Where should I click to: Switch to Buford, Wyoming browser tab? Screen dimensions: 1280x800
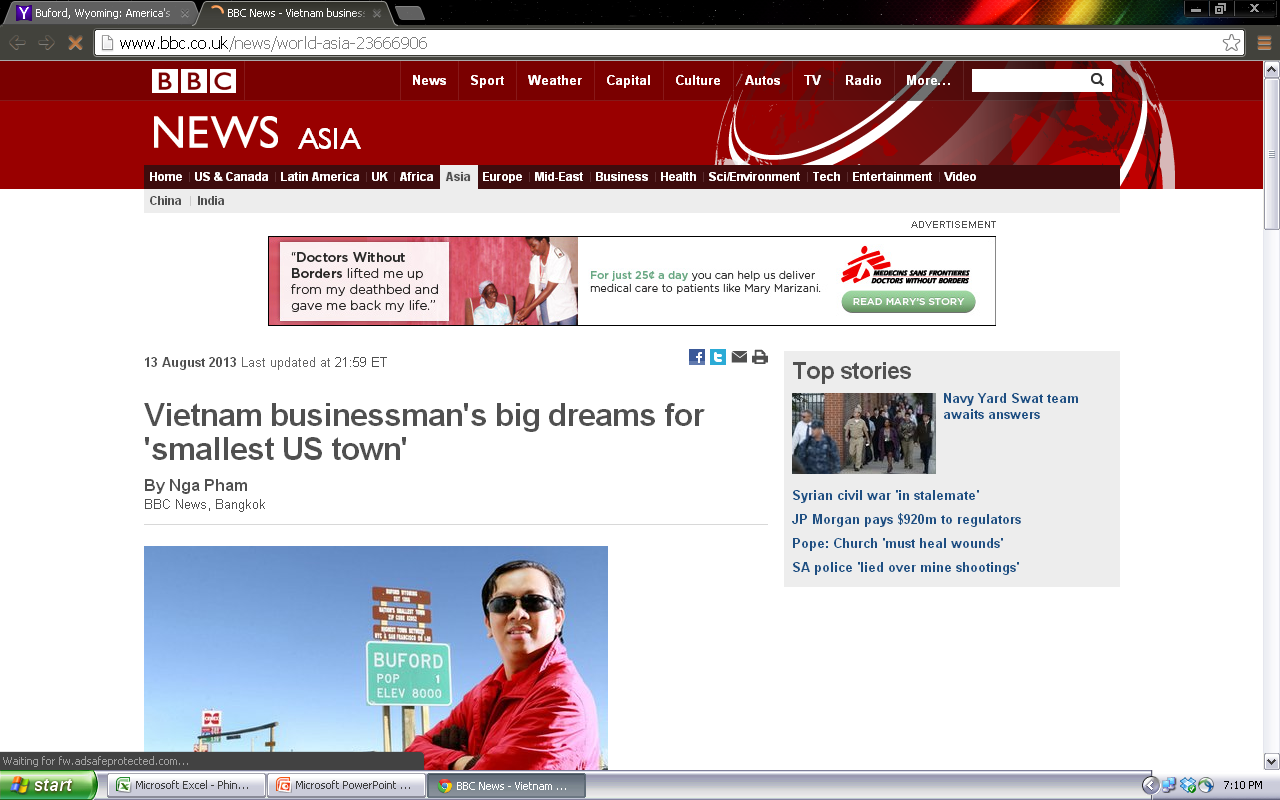(x=104, y=14)
